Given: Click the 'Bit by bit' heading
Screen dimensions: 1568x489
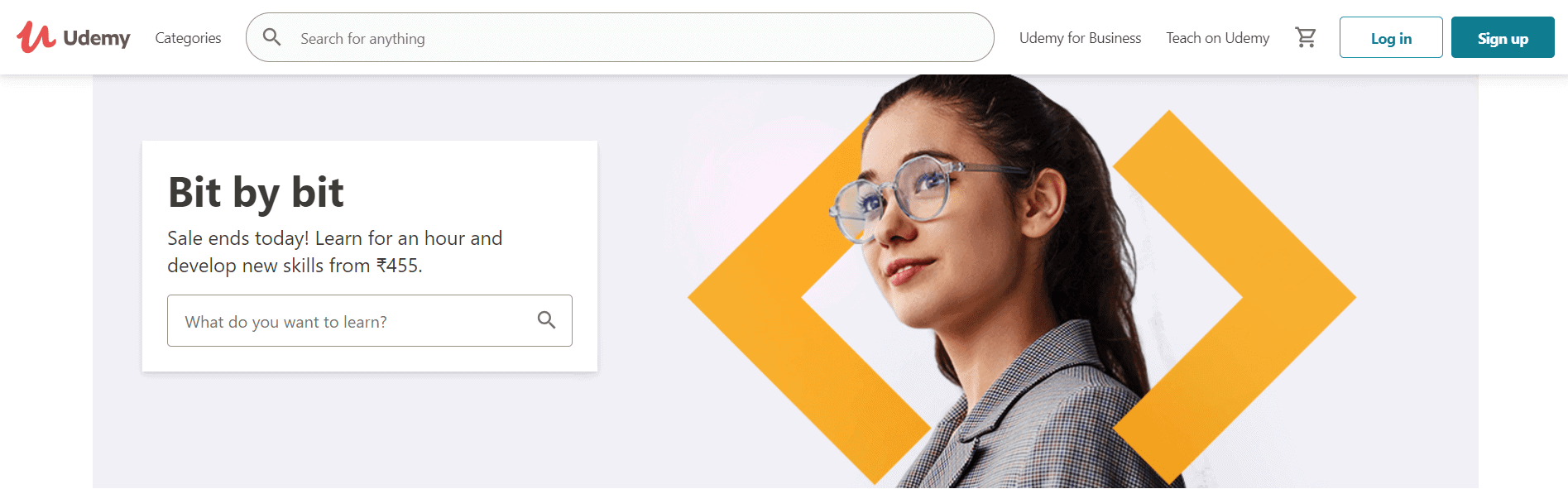Looking at the screenshot, I should pyautogui.click(x=256, y=192).
